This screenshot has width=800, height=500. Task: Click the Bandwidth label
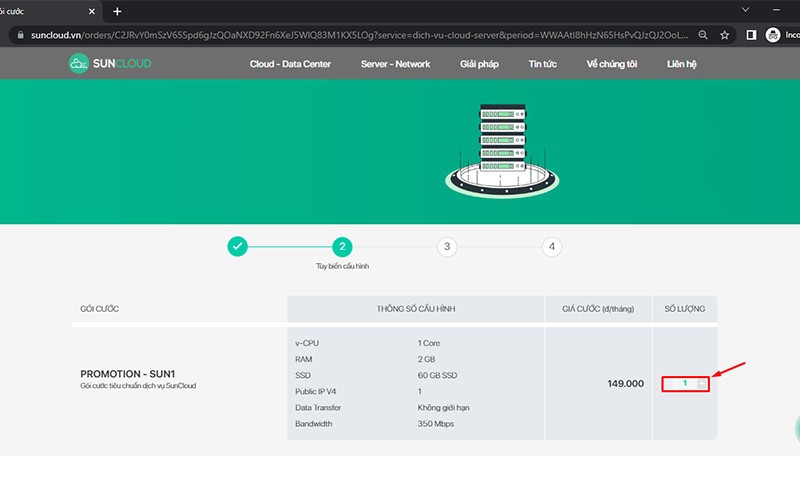tap(313, 423)
